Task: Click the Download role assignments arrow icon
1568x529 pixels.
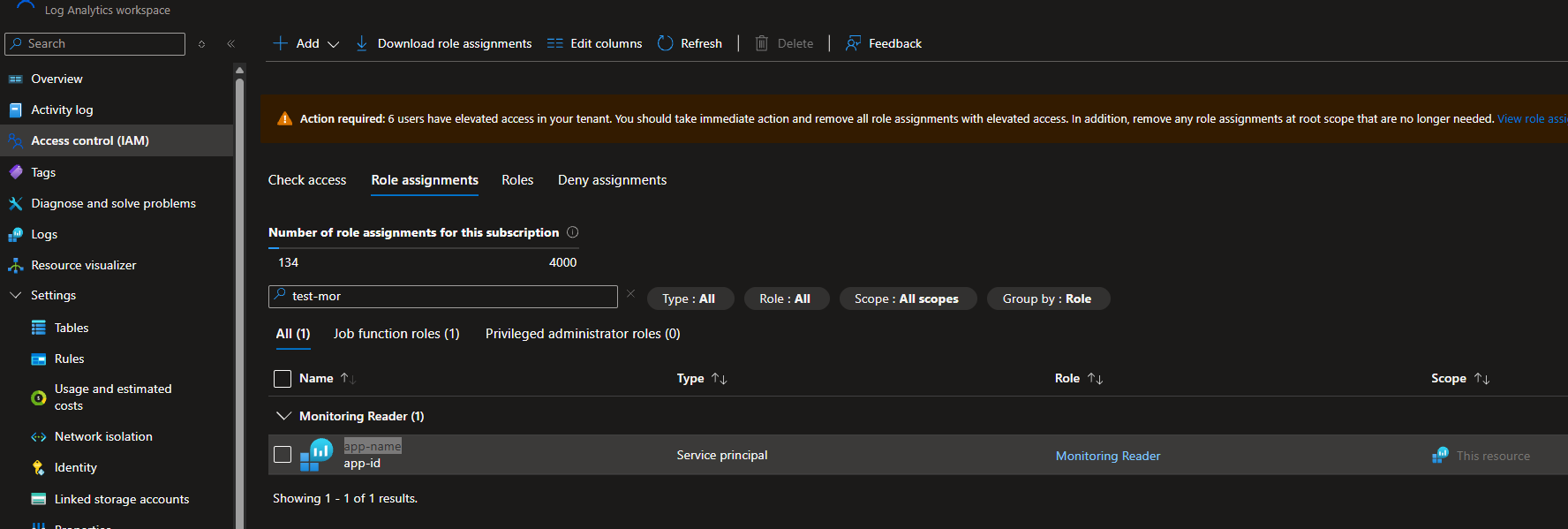Action: [361, 43]
